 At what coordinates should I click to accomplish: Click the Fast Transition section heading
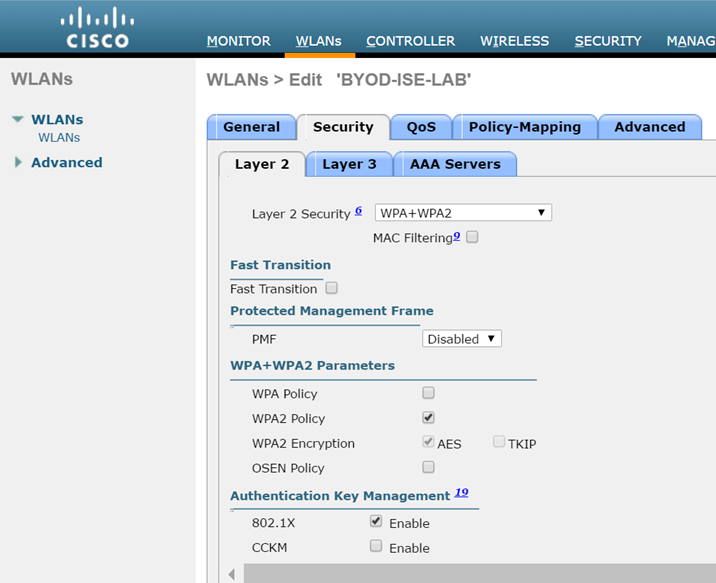280,265
